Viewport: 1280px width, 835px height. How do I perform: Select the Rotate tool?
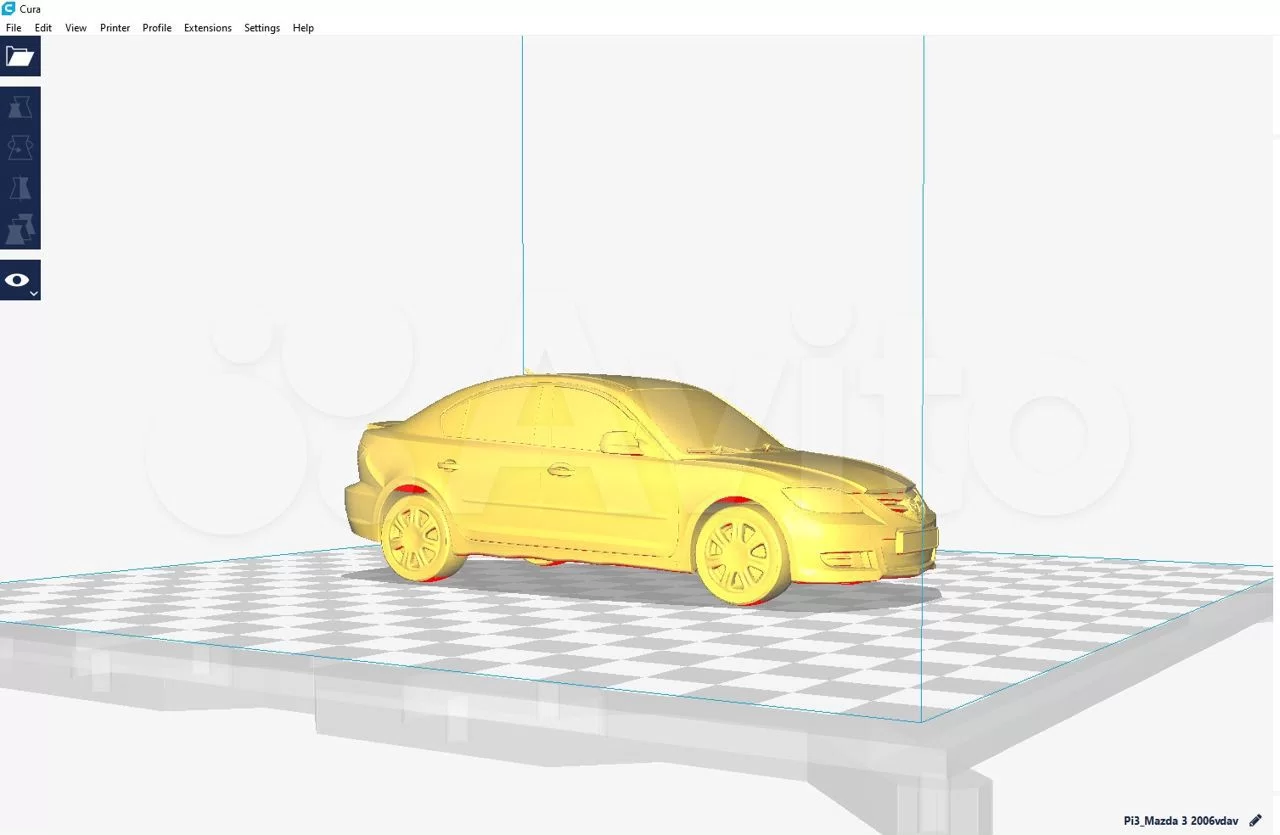coord(19,188)
